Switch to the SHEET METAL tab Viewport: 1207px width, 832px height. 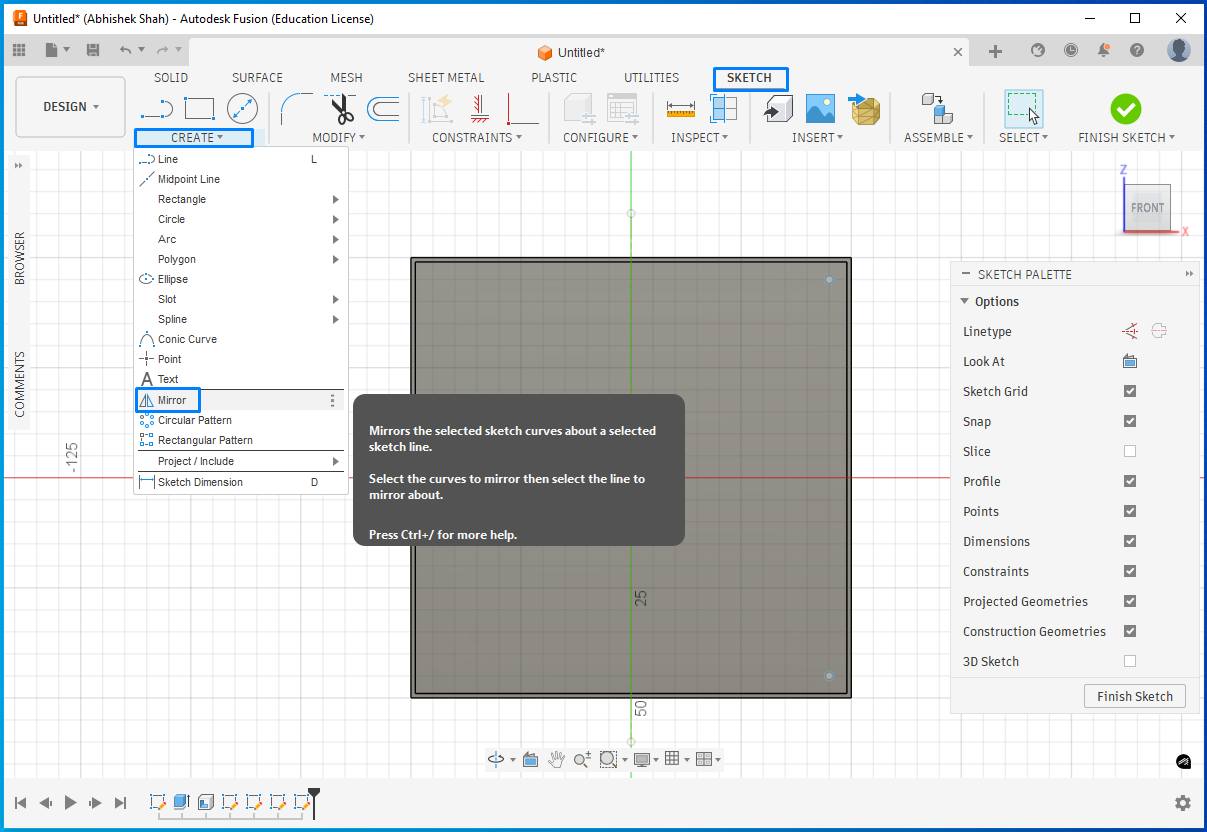tap(445, 78)
